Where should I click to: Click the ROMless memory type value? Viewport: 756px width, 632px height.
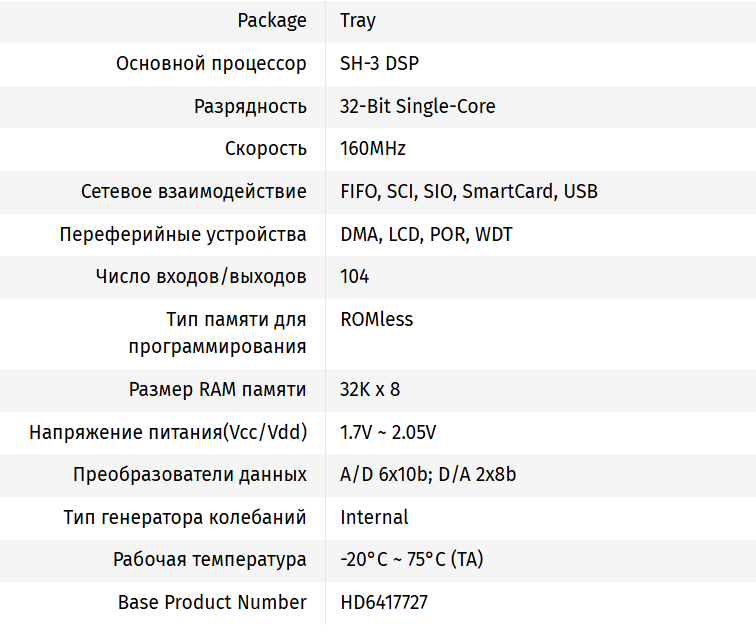point(376,320)
